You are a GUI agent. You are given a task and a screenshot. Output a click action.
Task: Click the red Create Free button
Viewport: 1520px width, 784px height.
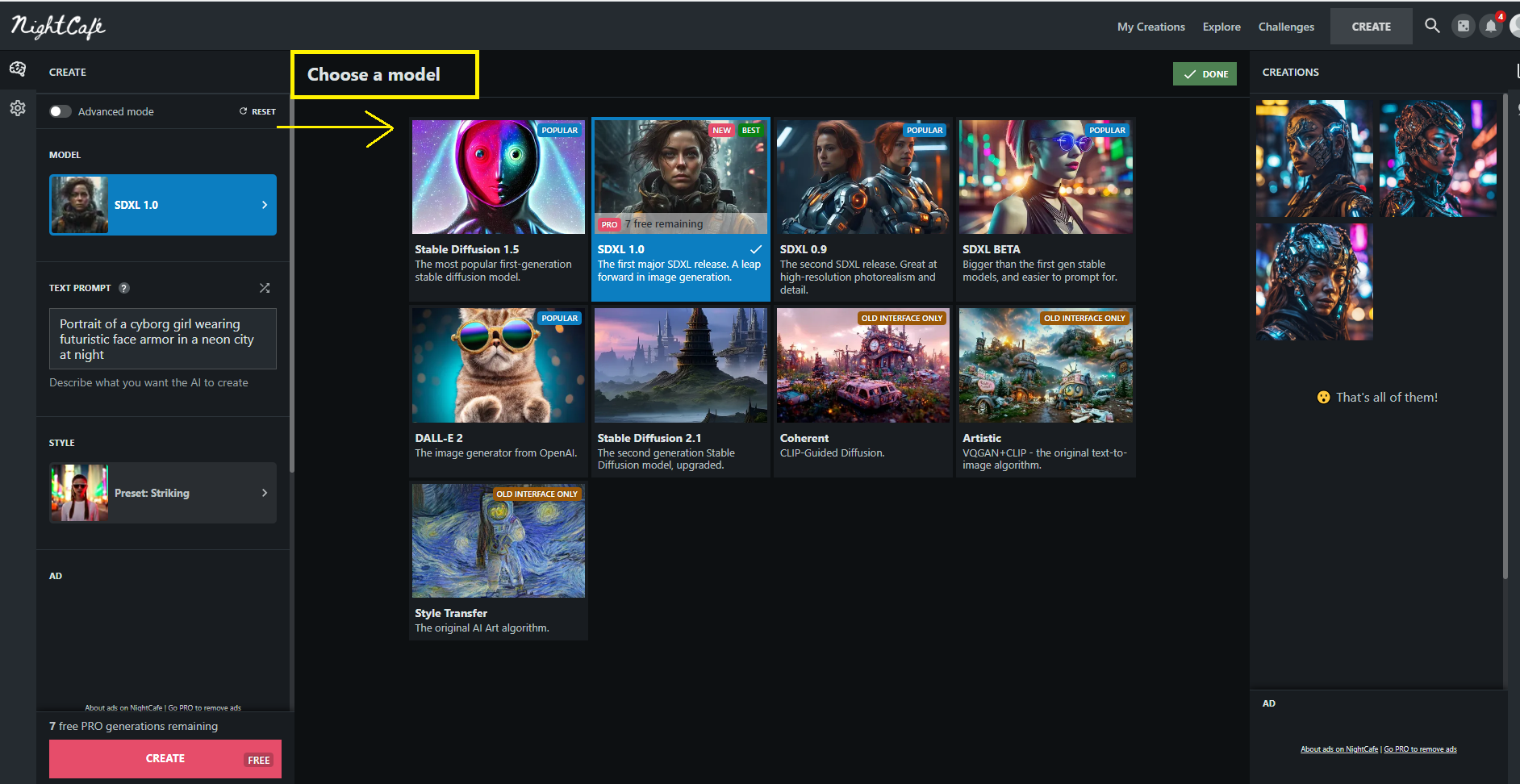[x=165, y=759]
